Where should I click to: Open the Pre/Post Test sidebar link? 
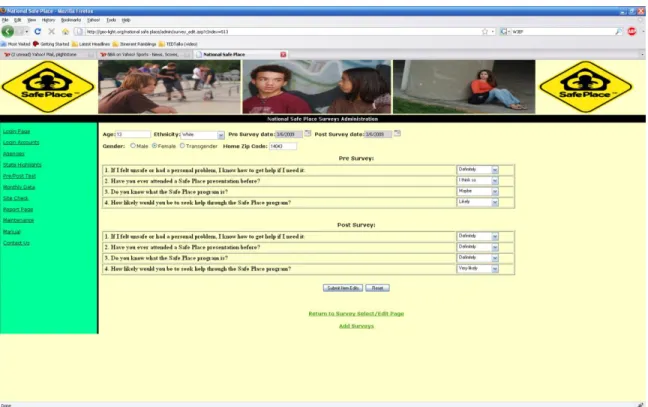(x=19, y=176)
